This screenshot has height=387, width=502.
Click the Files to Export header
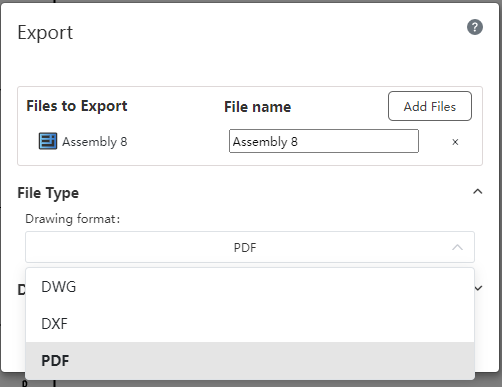point(77,106)
